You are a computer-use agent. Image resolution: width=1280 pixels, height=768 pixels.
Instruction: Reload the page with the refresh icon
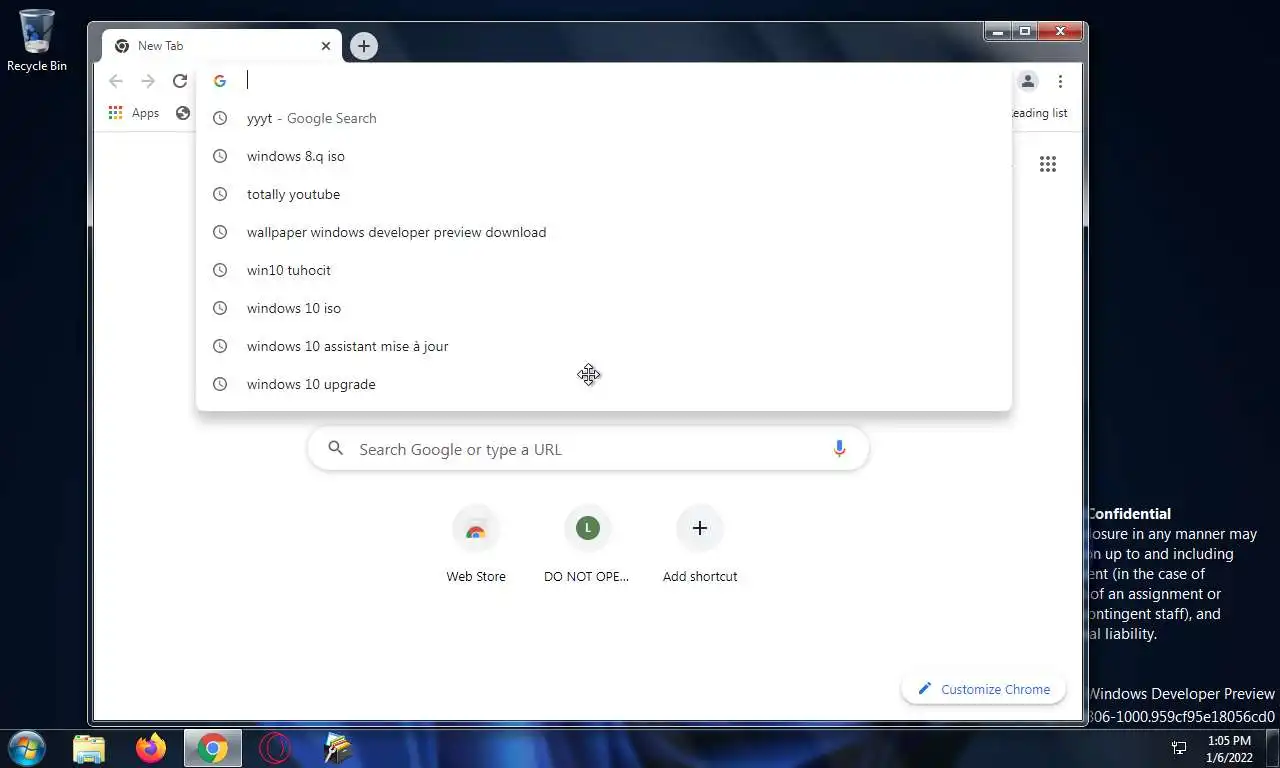[180, 81]
